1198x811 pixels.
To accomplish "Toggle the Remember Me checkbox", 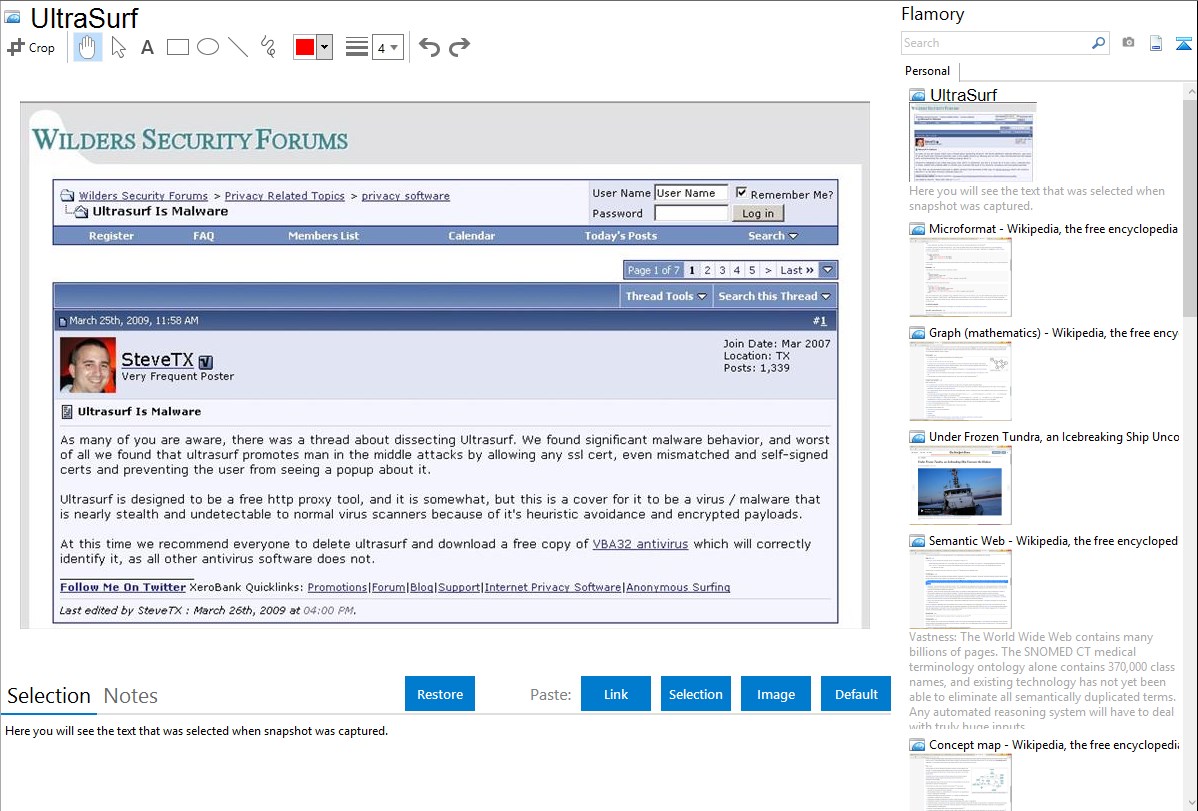I will tap(741, 193).
